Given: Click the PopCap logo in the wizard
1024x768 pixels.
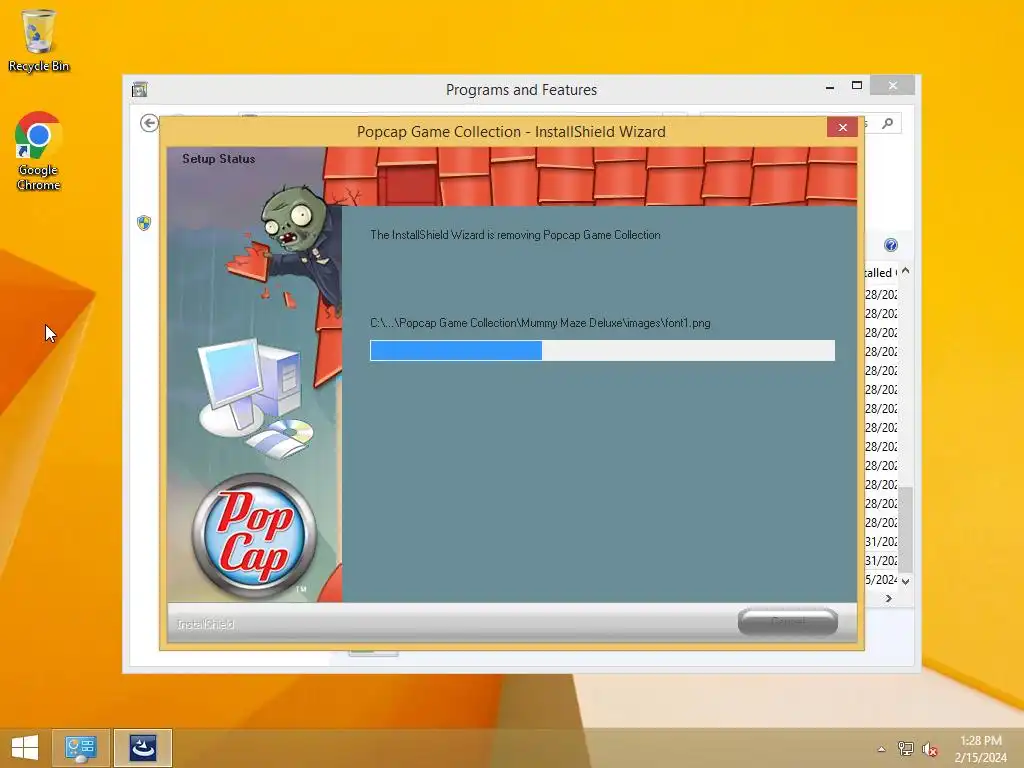Looking at the screenshot, I should [255, 536].
